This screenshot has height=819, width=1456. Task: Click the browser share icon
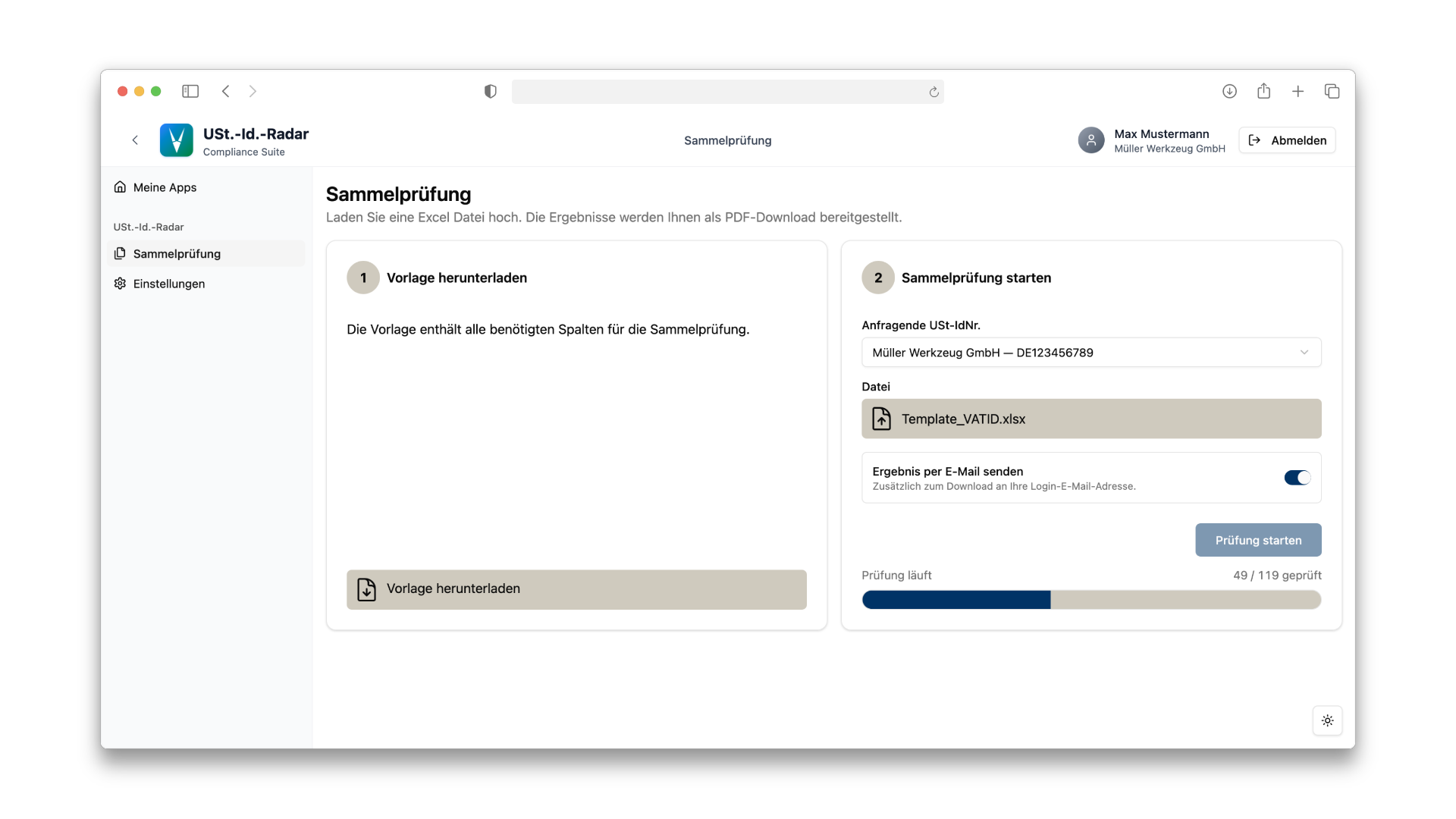point(1263,91)
